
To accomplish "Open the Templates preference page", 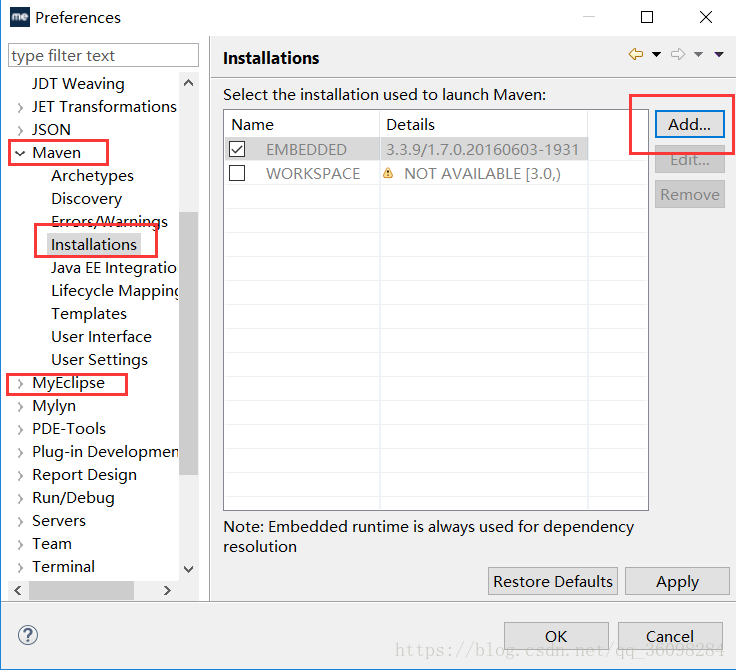I will (89, 314).
